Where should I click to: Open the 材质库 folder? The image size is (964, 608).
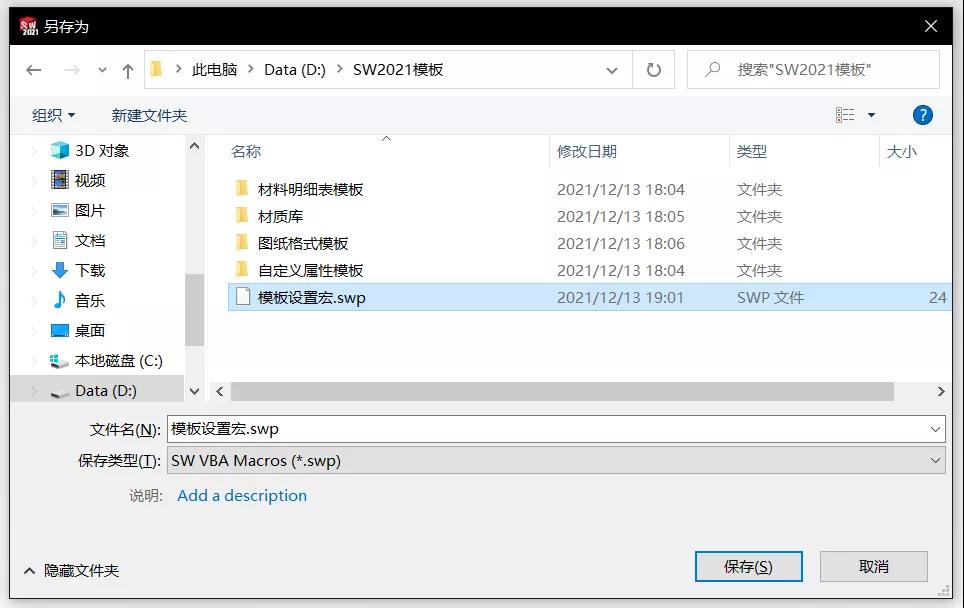280,216
